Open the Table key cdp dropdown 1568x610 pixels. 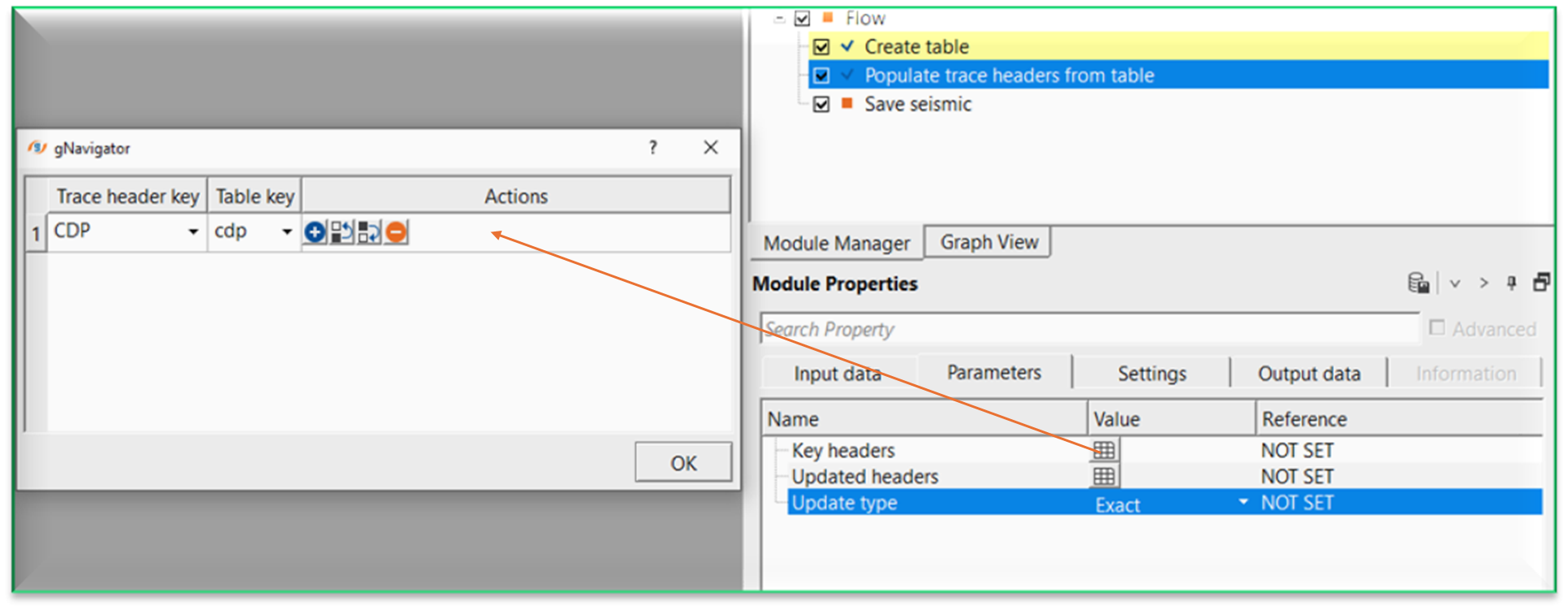point(286,232)
